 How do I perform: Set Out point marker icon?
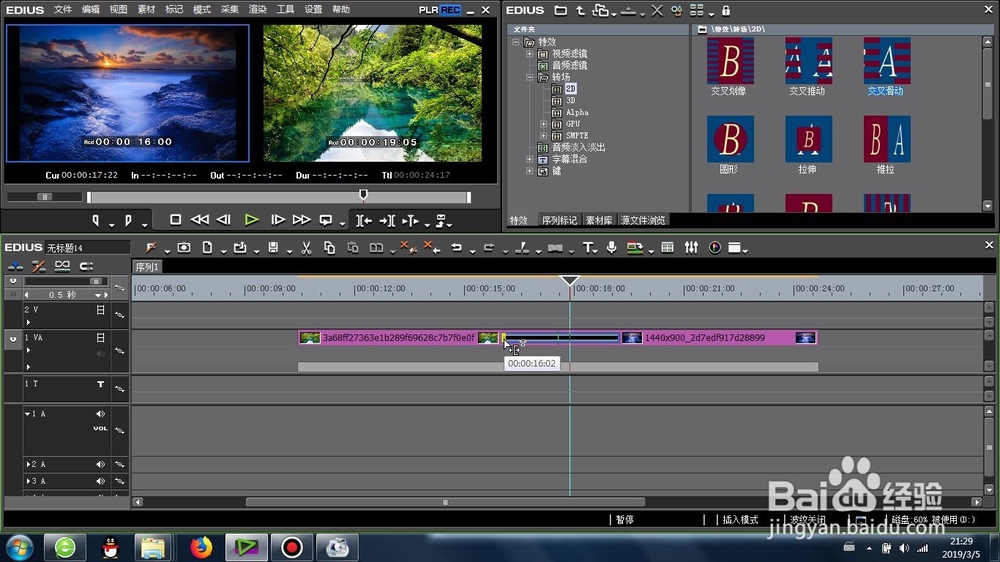(x=128, y=220)
